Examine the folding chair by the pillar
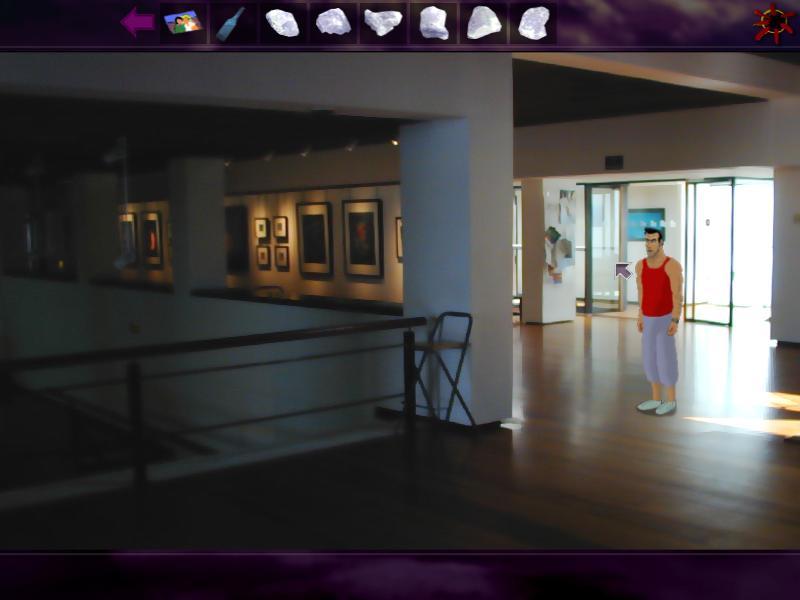 [443, 365]
